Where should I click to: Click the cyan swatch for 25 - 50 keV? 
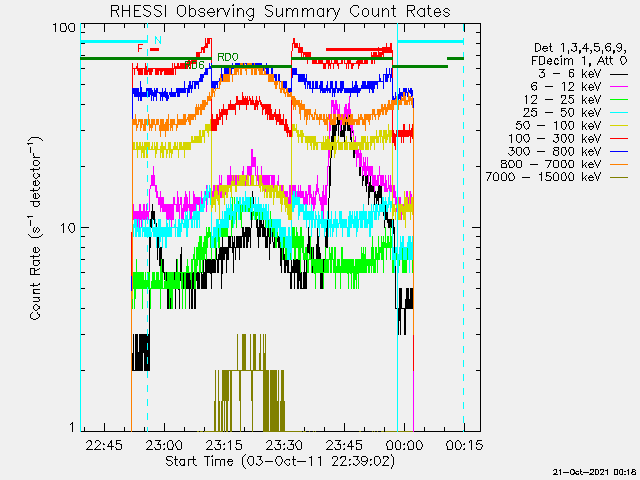click(619, 113)
